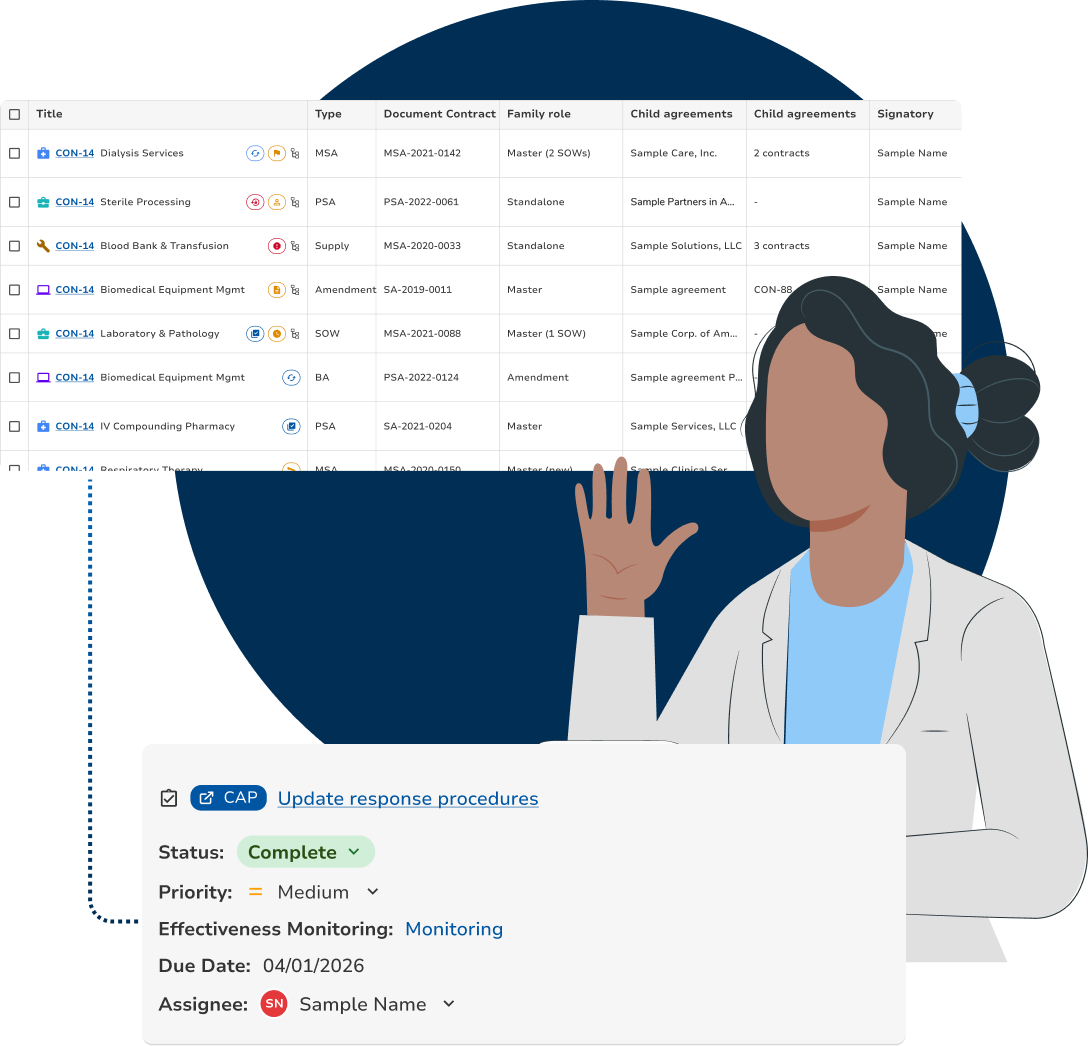Click the medical kit icon for Dialysis Services
The image size is (1088, 1046).
point(43,153)
